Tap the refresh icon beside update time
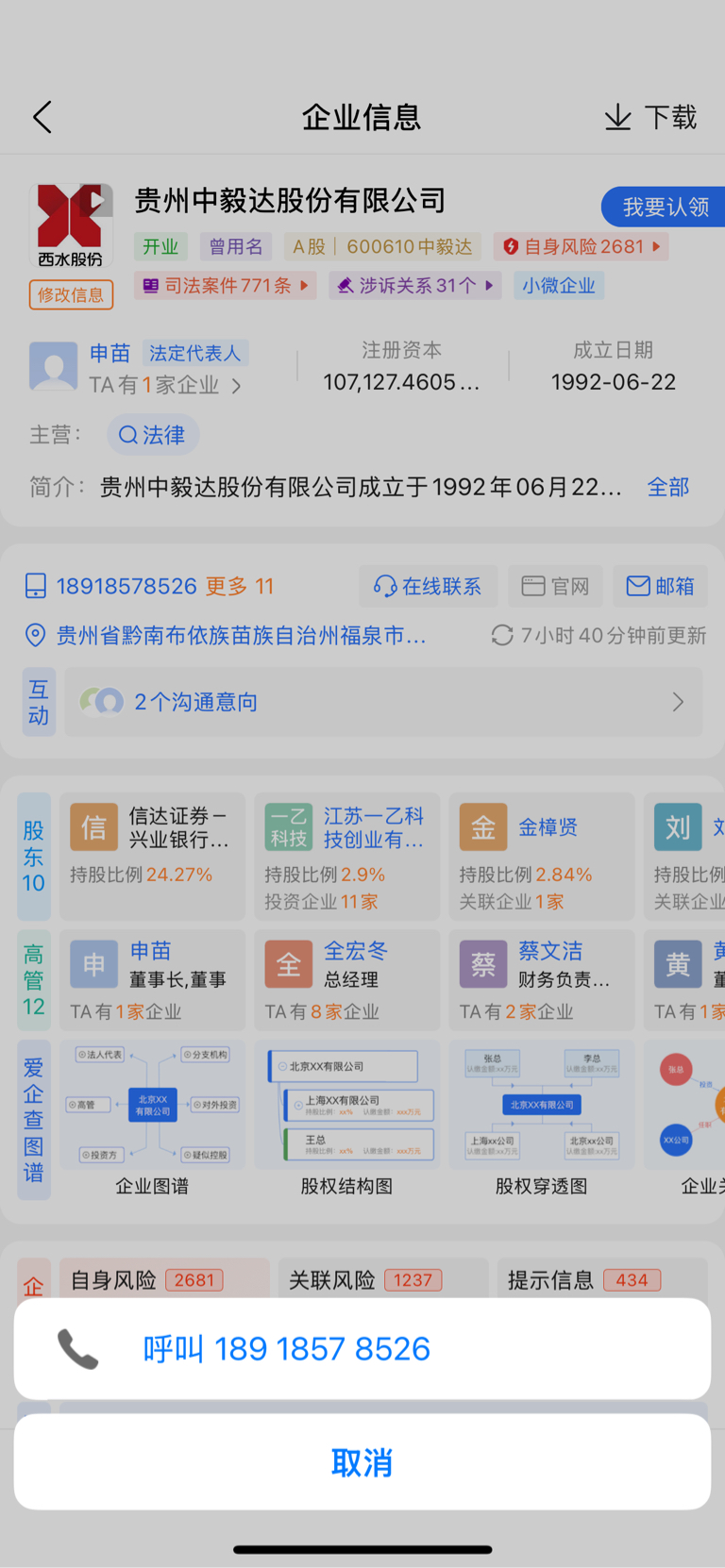Image resolution: width=725 pixels, height=1568 pixels. point(502,635)
